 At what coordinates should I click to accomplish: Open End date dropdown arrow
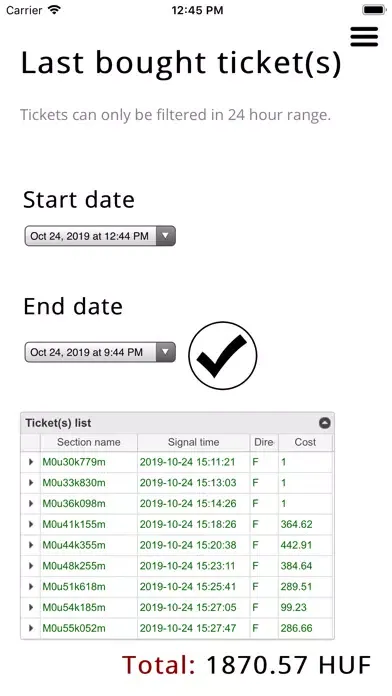165,352
